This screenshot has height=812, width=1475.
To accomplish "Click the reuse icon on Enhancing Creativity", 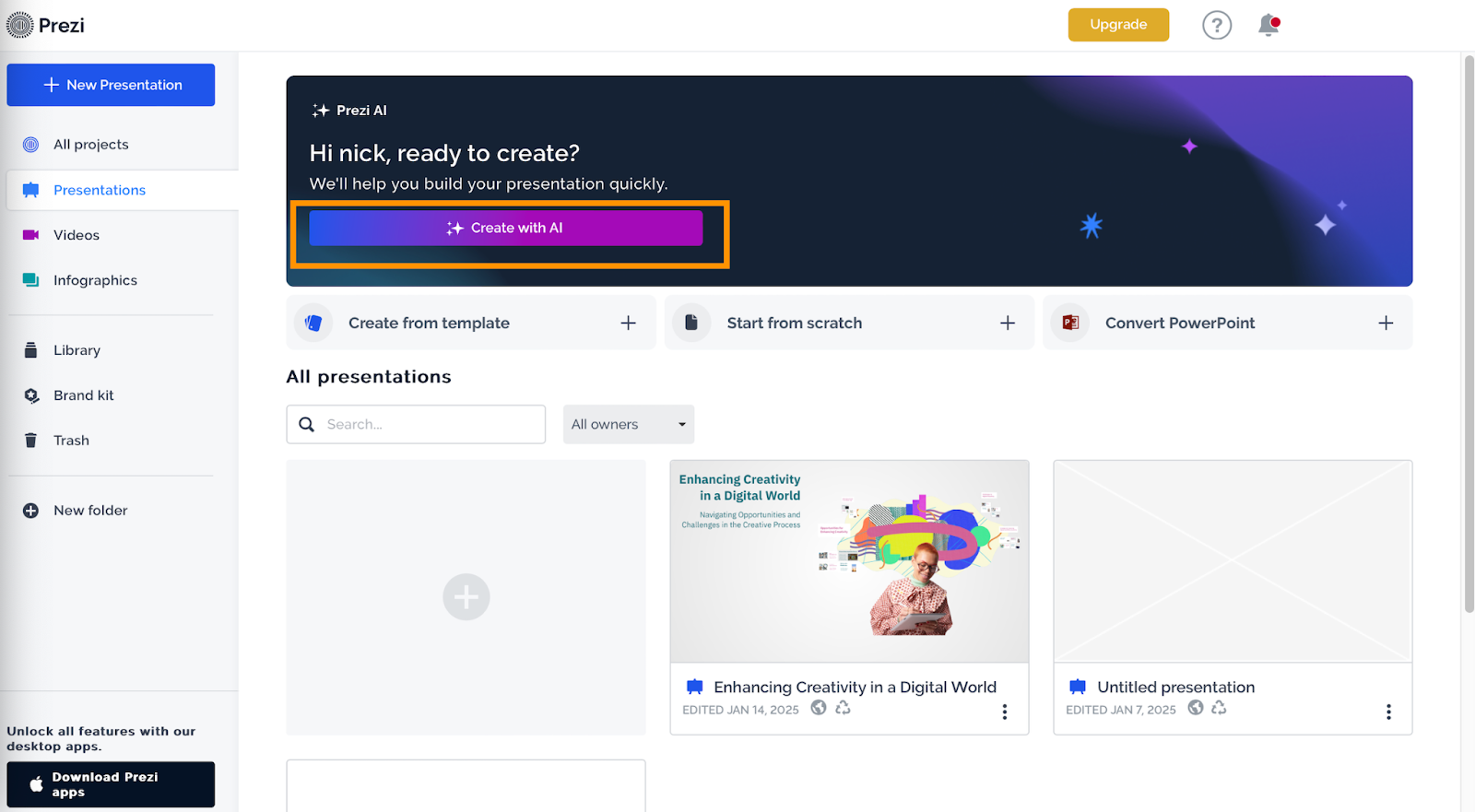I will click(x=843, y=708).
